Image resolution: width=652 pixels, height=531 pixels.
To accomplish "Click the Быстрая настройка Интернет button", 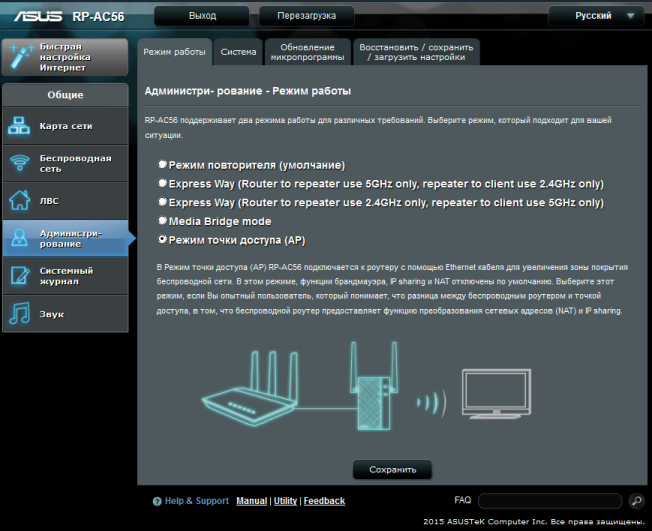I will tap(65, 57).
